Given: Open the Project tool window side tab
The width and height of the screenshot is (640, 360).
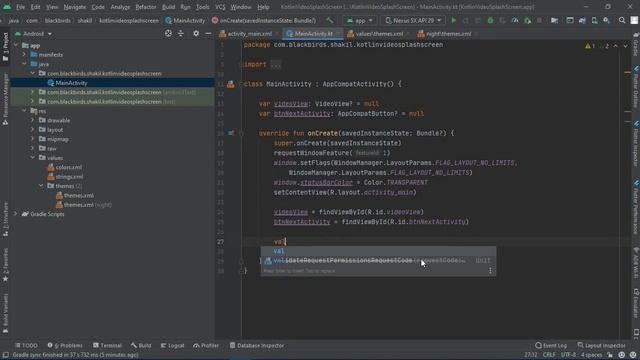Looking at the screenshot, I should coord(5,47).
